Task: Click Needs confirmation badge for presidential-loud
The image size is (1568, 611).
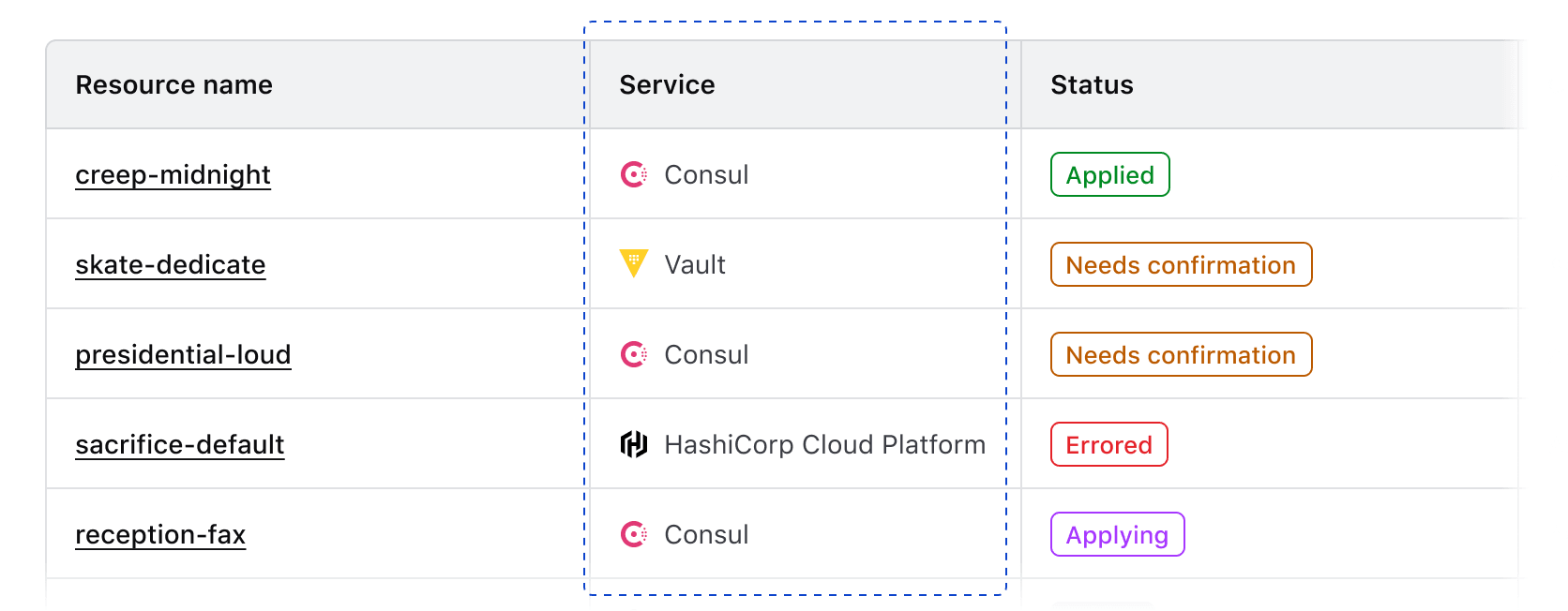Action: coord(1181,355)
